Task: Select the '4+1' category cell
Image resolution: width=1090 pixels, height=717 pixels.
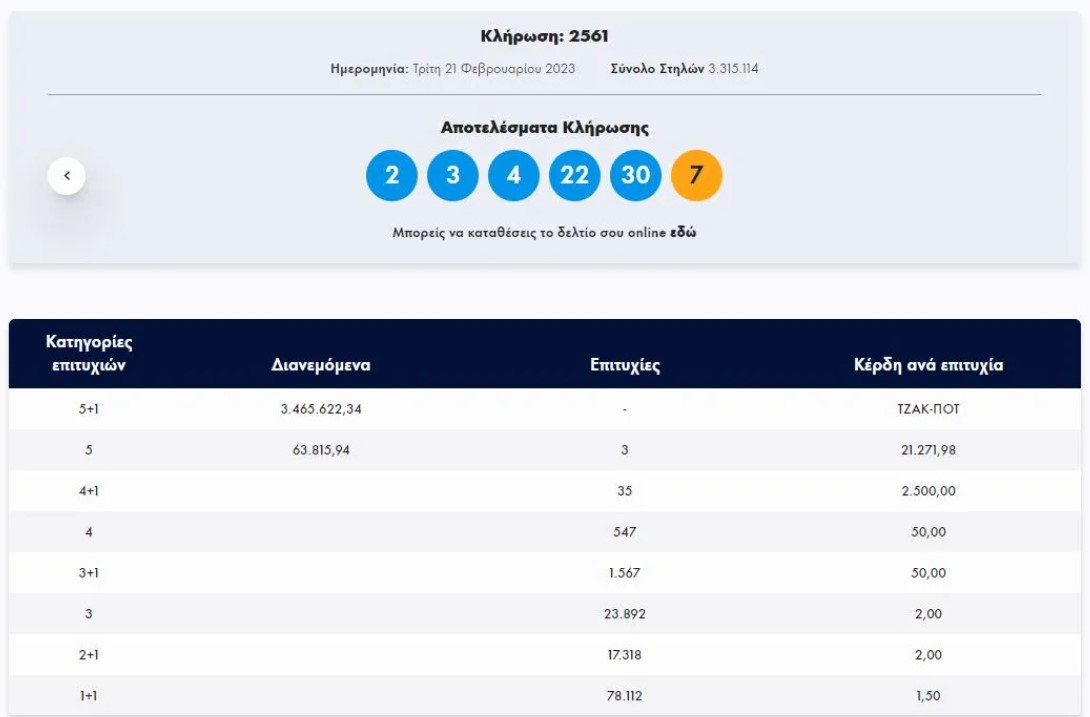Action: pos(89,491)
